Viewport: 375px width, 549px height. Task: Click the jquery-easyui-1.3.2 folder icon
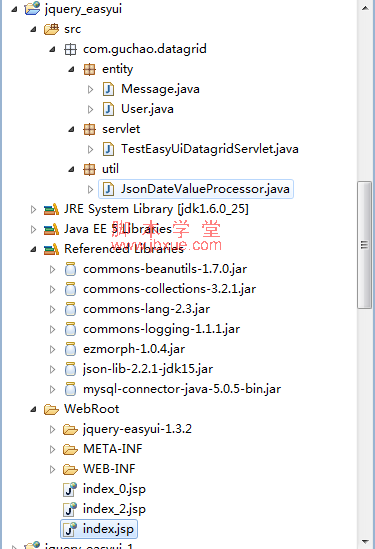[x=70, y=429]
